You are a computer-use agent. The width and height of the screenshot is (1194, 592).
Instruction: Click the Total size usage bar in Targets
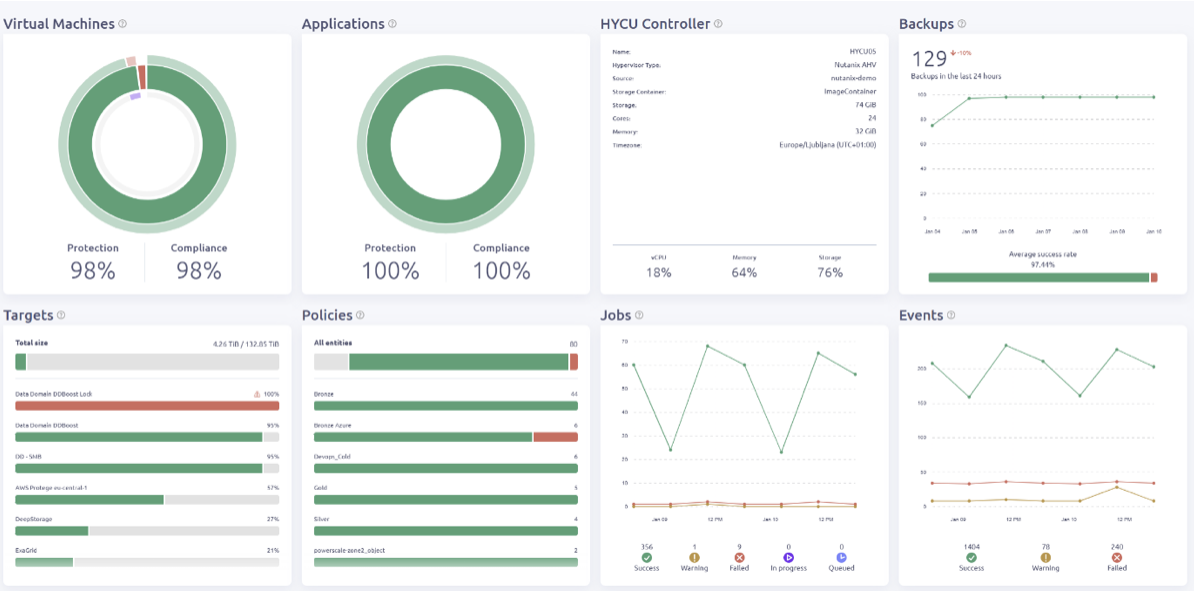[147, 361]
